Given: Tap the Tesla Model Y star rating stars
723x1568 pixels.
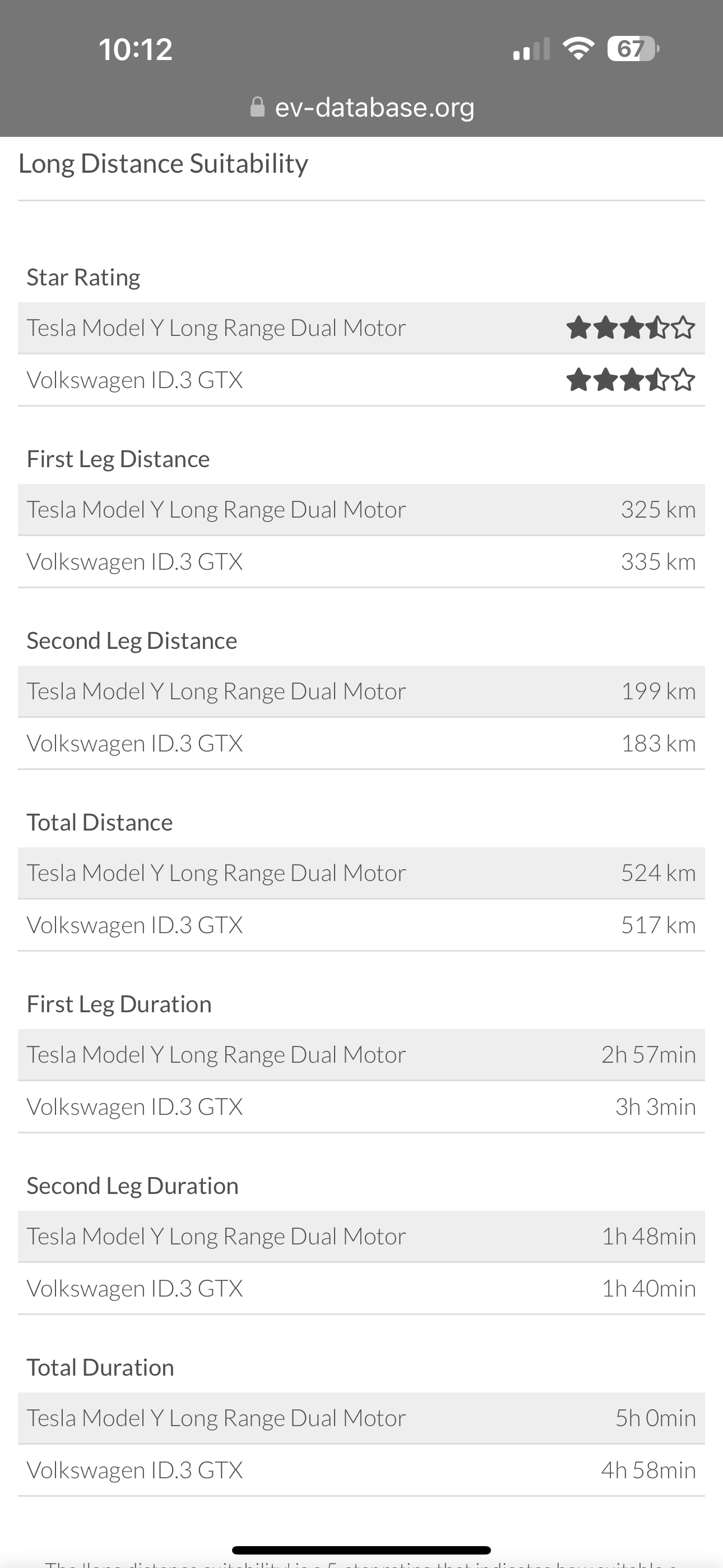Looking at the screenshot, I should tap(631, 328).
